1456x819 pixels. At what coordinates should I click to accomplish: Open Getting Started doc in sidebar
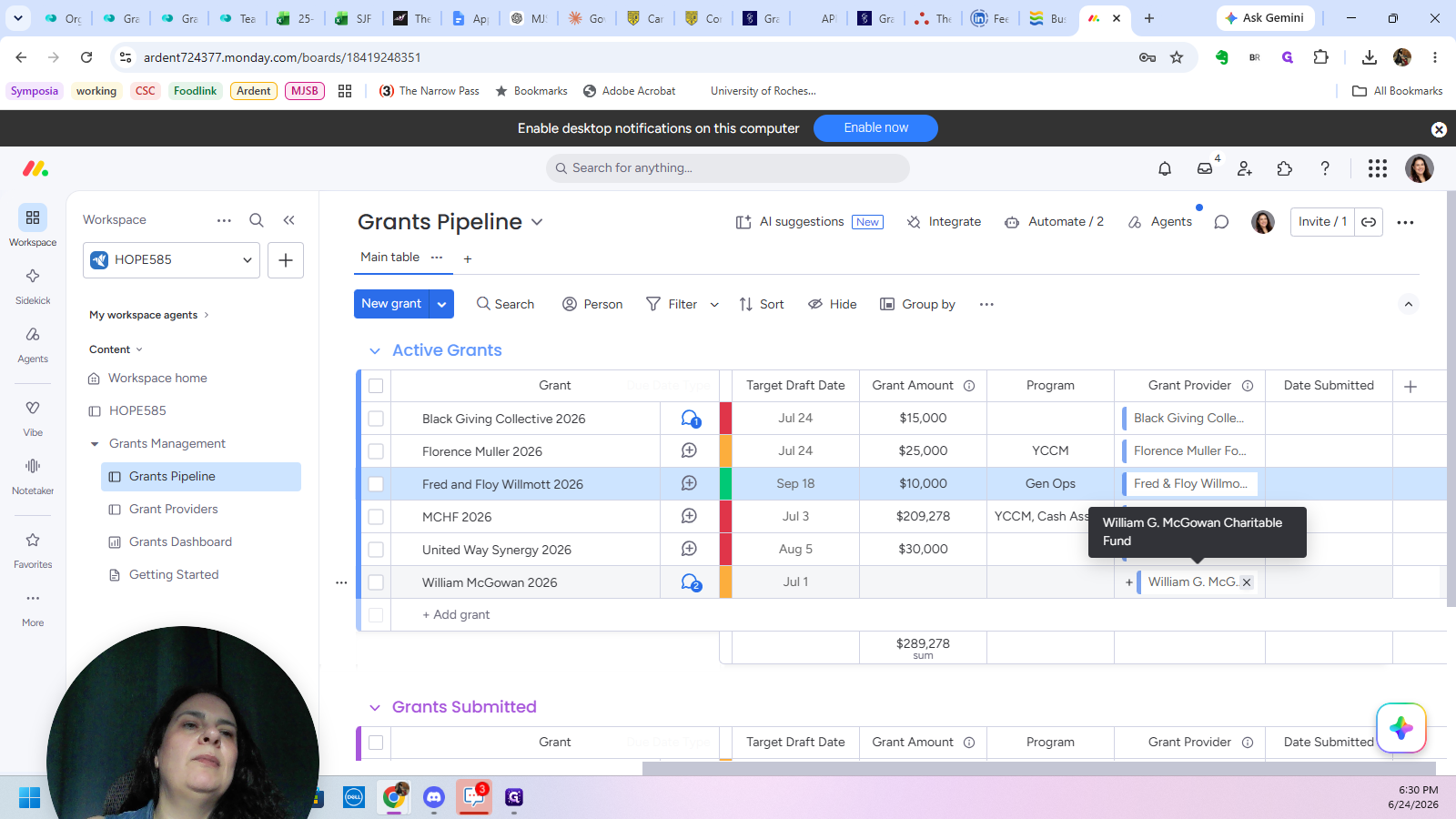click(174, 575)
